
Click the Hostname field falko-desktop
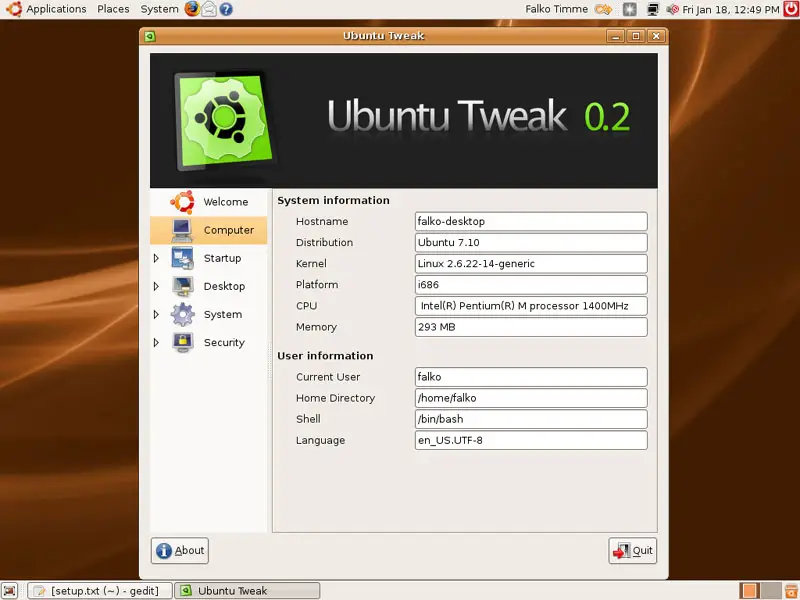531,221
